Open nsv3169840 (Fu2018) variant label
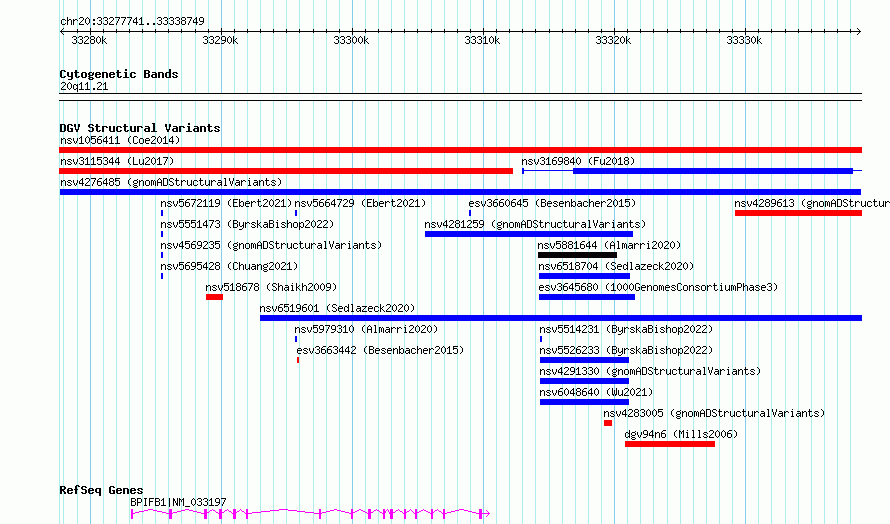Screen dimensions: 890x524 [x=578, y=161]
